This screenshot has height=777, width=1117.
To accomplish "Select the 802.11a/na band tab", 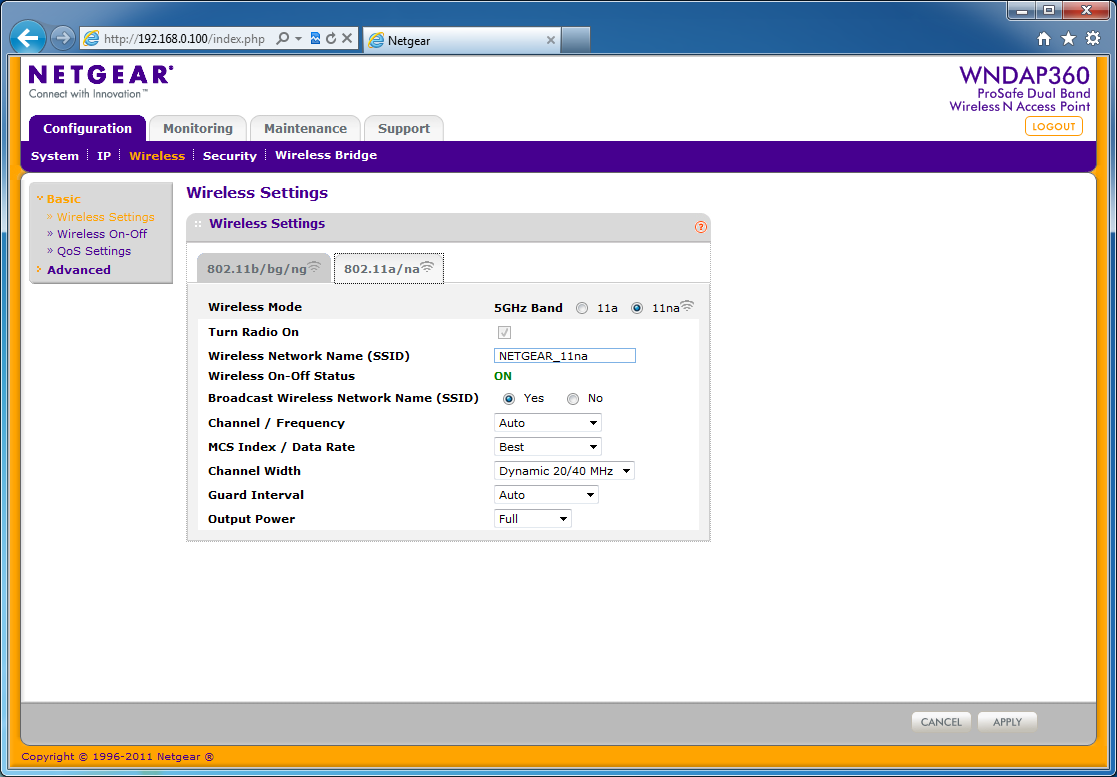I will pyautogui.click(x=389, y=268).
